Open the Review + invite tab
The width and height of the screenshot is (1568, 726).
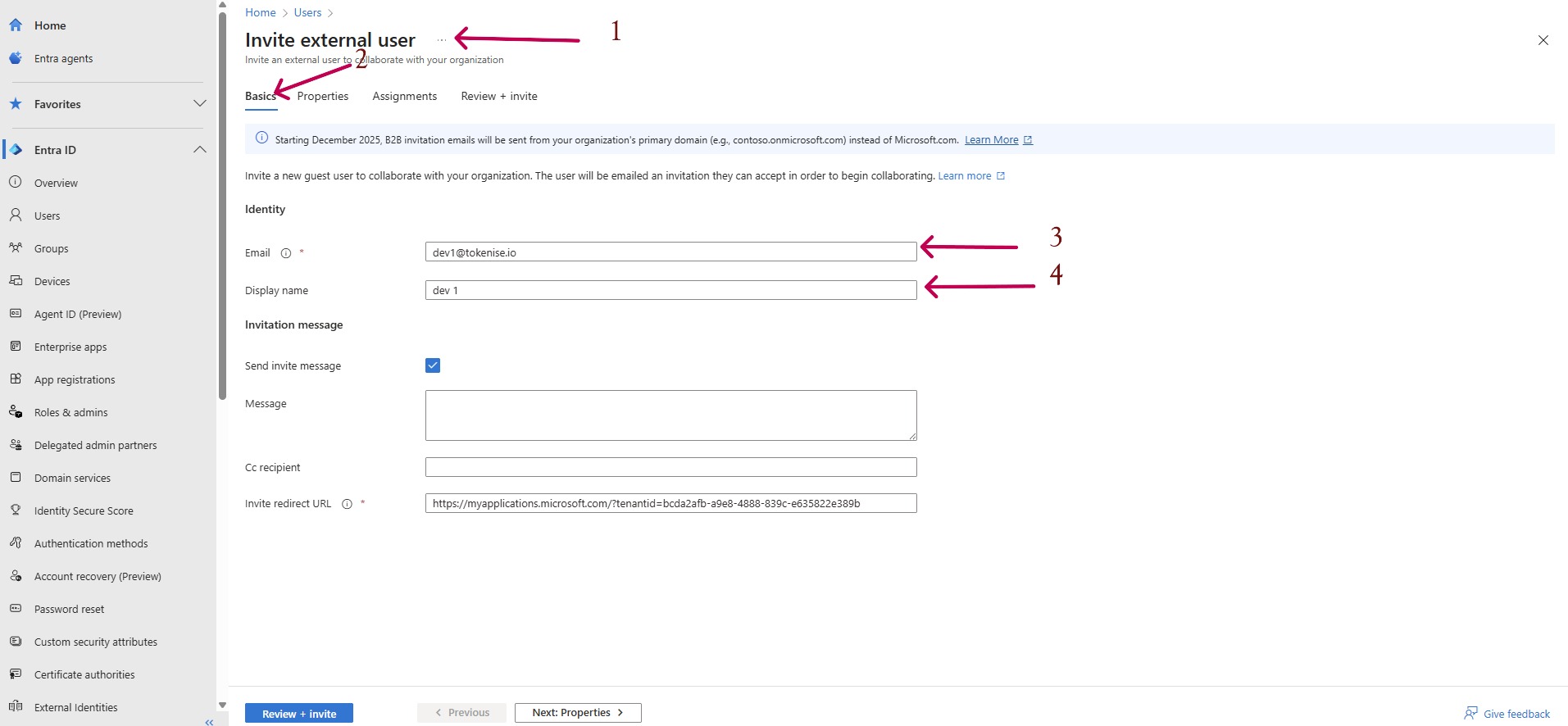499,96
